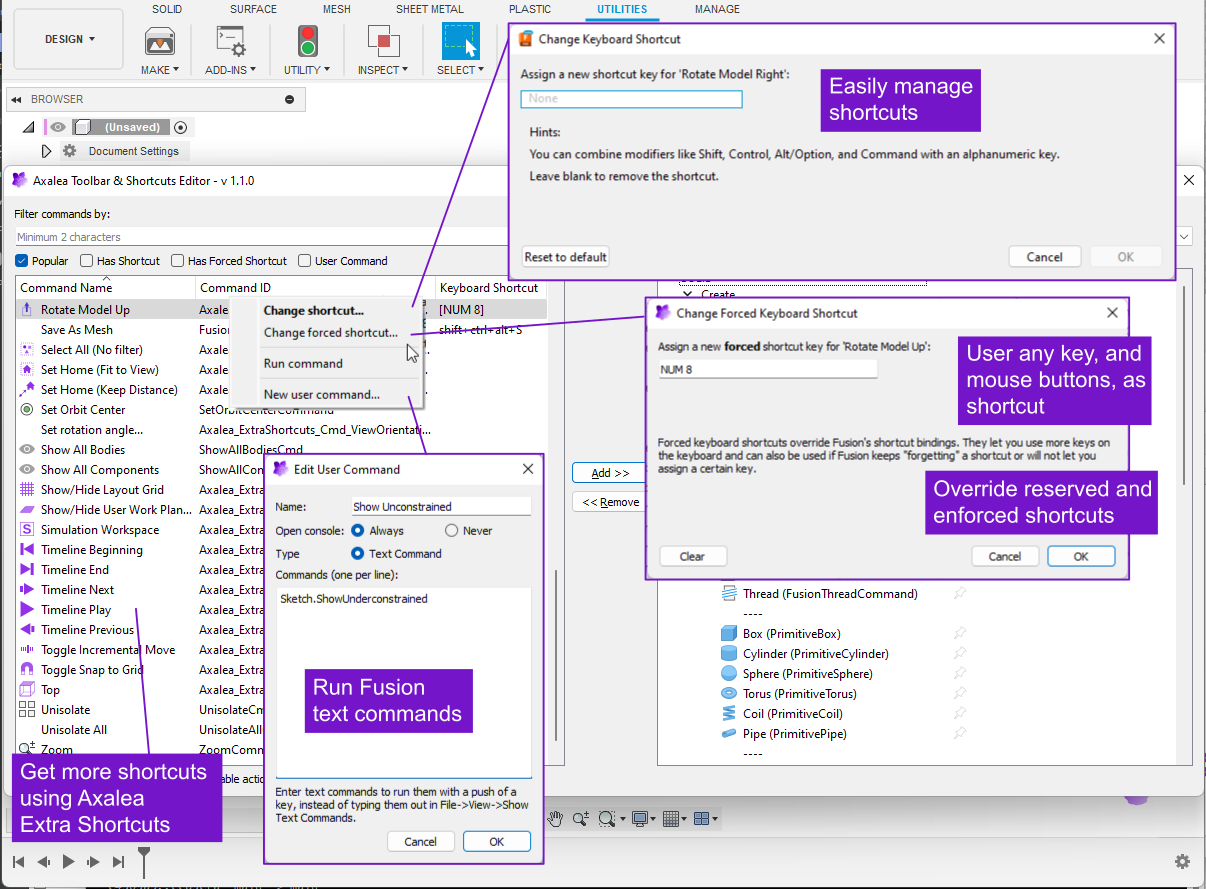This screenshot has width=1206, height=889.
Task: Toggle visibility eye of Unsaved component
Action: click(x=59, y=127)
